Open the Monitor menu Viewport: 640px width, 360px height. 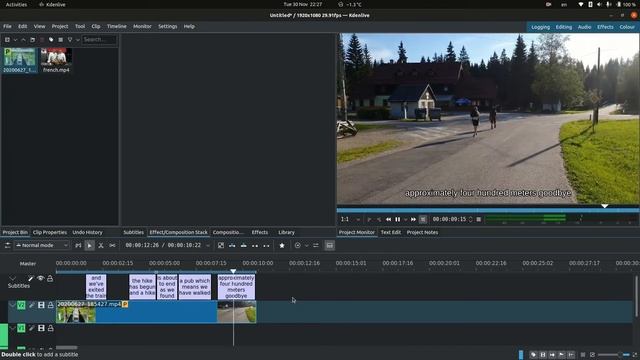coord(142,26)
